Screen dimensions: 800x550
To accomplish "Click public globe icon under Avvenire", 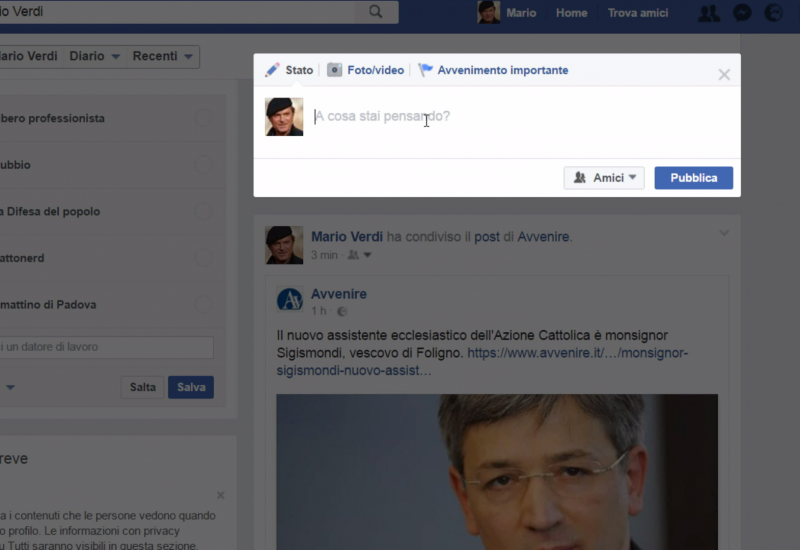I will (x=342, y=311).
